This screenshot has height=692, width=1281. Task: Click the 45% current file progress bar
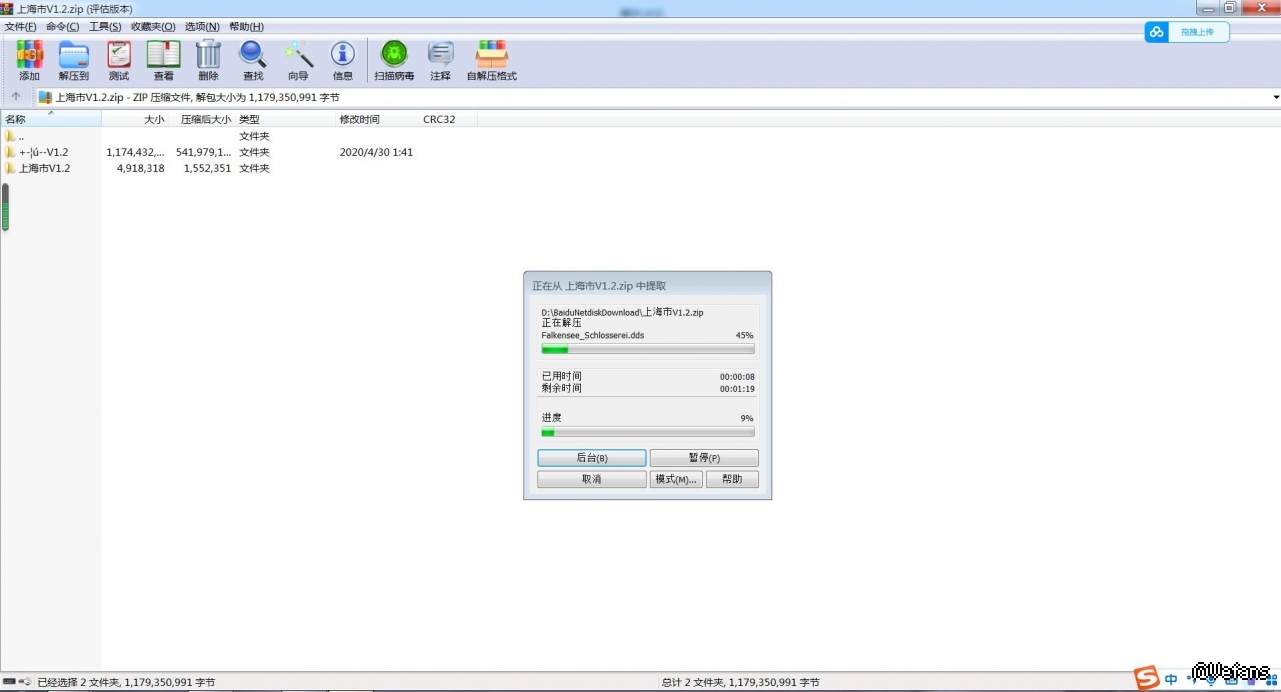tap(648, 350)
